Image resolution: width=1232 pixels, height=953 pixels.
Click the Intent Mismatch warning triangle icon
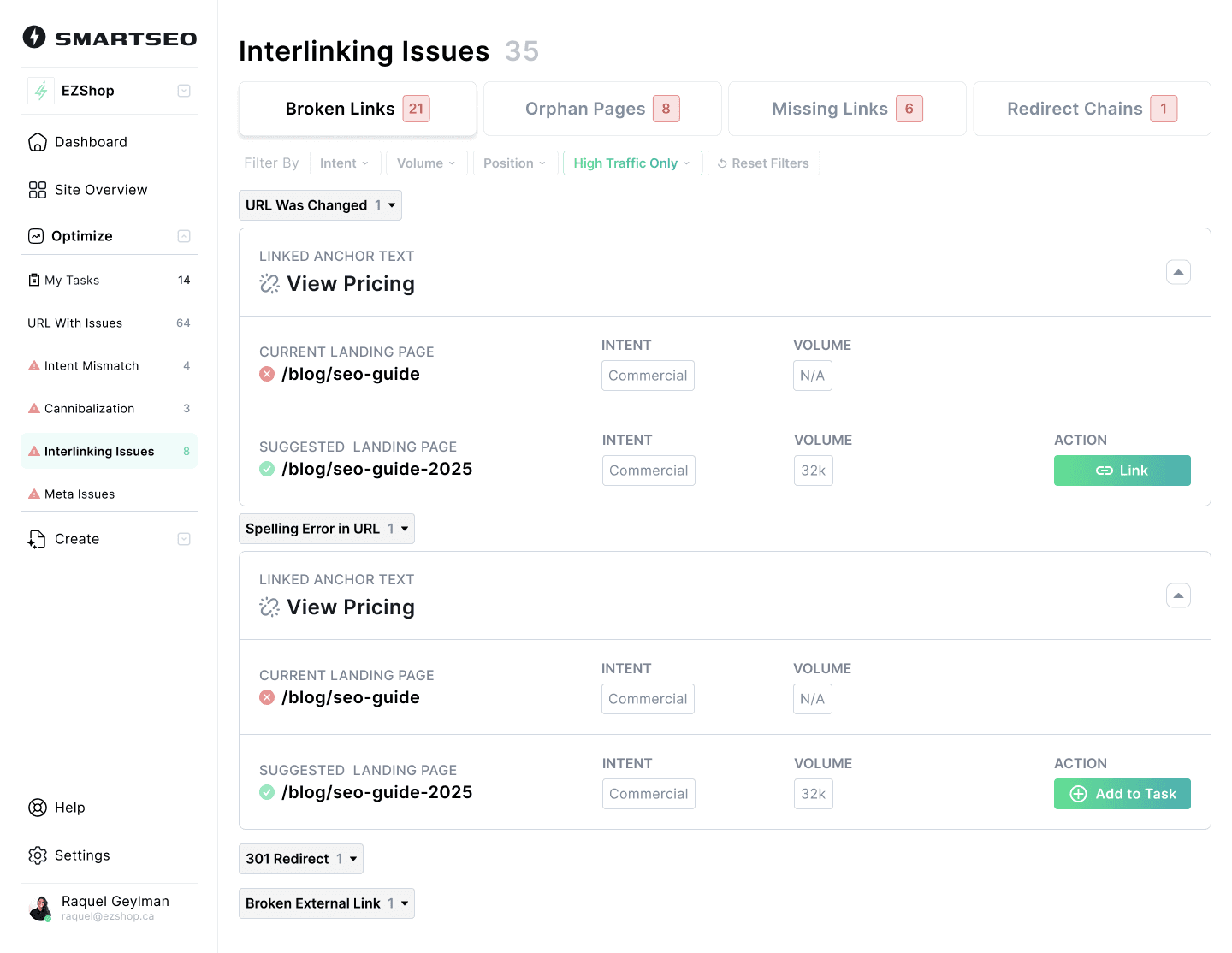point(34,365)
